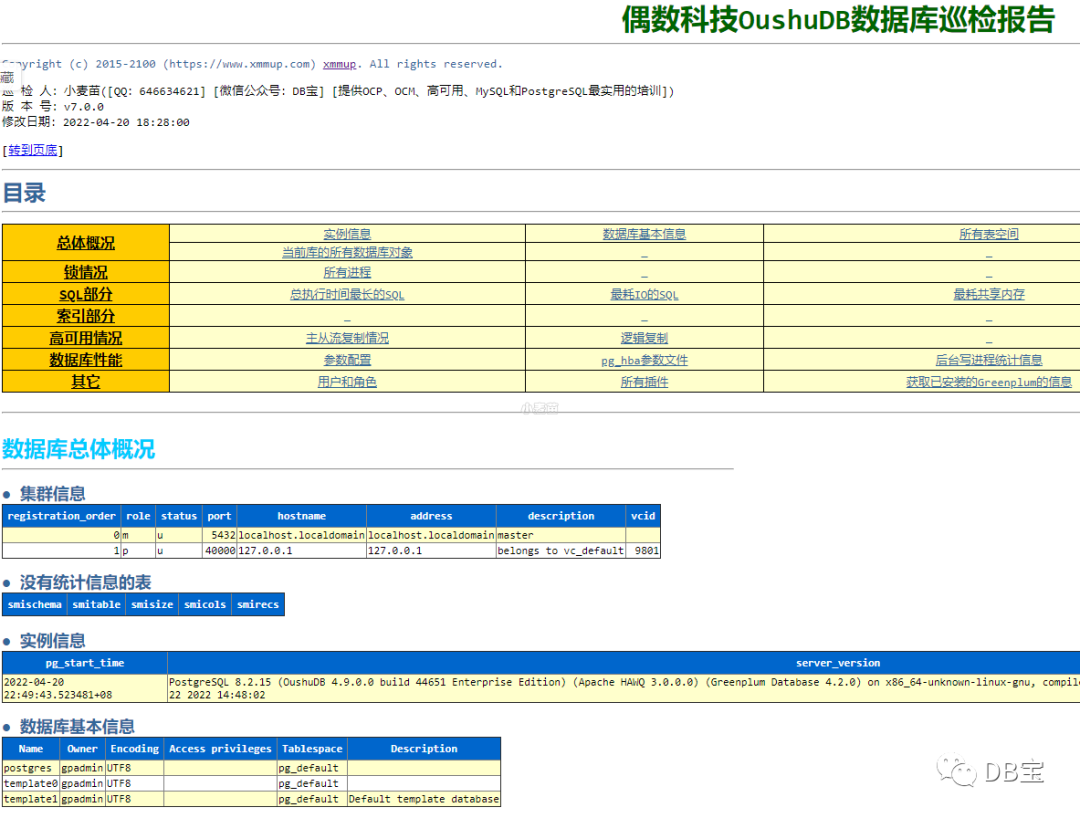Click the role column header
Viewport: 1080px width, 818px height.
[x=138, y=516]
